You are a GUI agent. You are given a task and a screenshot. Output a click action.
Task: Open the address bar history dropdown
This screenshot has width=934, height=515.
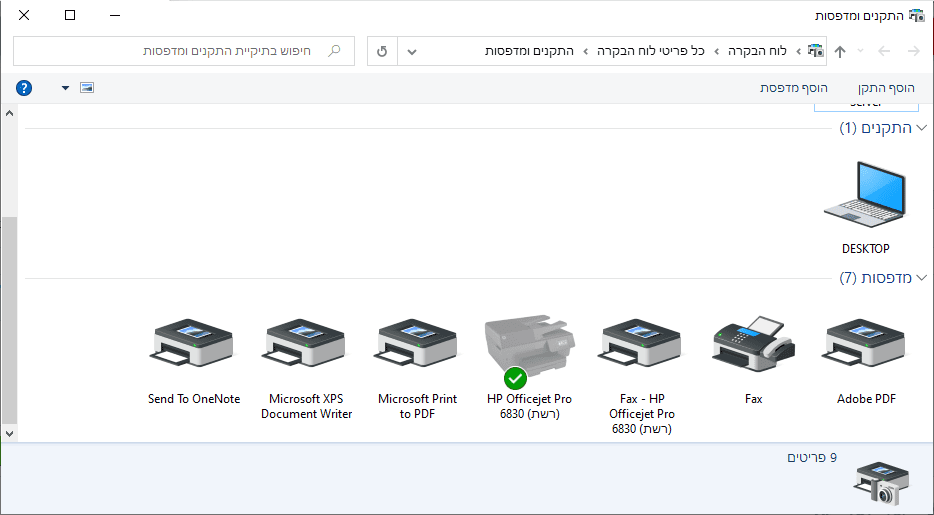pos(412,51)
